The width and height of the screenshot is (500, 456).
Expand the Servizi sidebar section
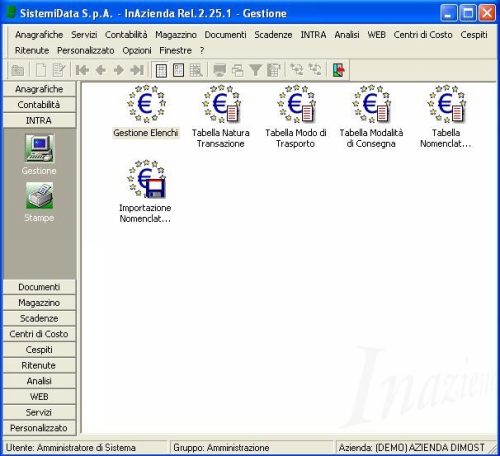39,412
